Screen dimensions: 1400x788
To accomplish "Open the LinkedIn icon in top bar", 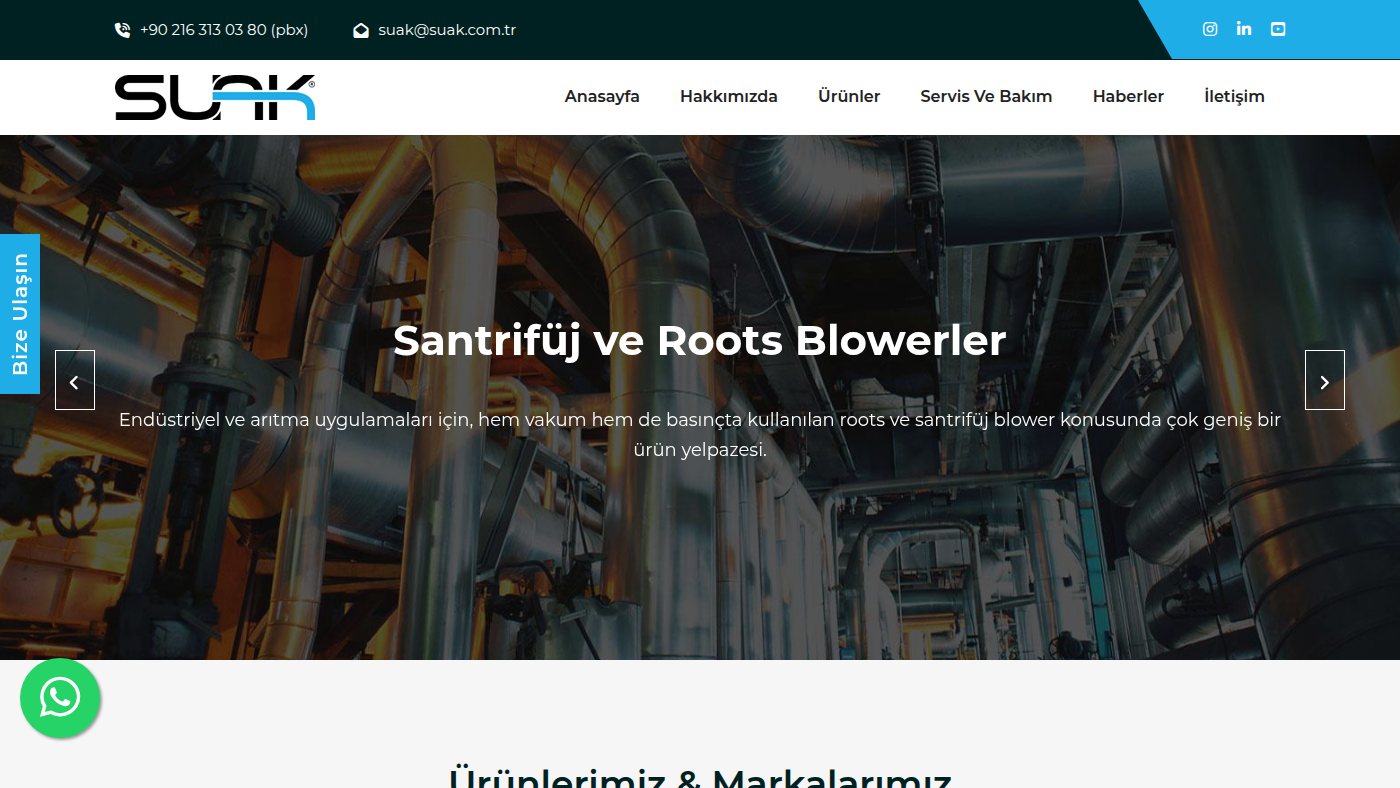I will point(1244,29).
